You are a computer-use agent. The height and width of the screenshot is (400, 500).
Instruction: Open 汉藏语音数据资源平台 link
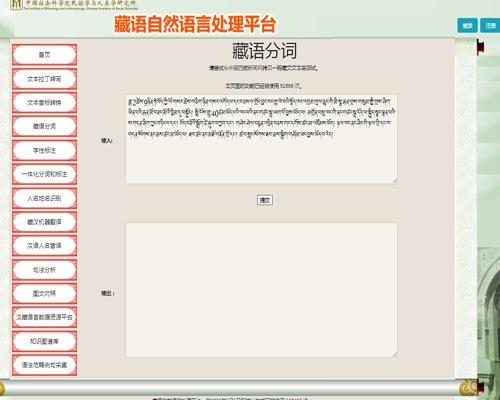coord(44,317)
